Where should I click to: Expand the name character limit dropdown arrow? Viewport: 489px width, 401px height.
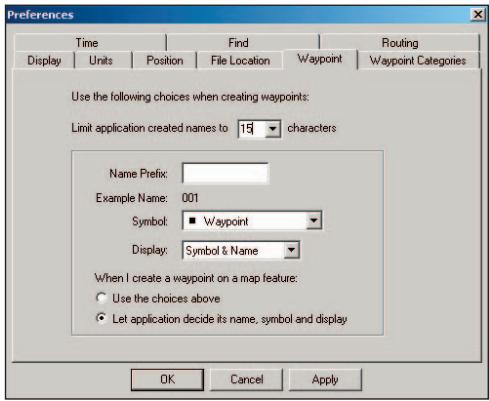point(273,129)
